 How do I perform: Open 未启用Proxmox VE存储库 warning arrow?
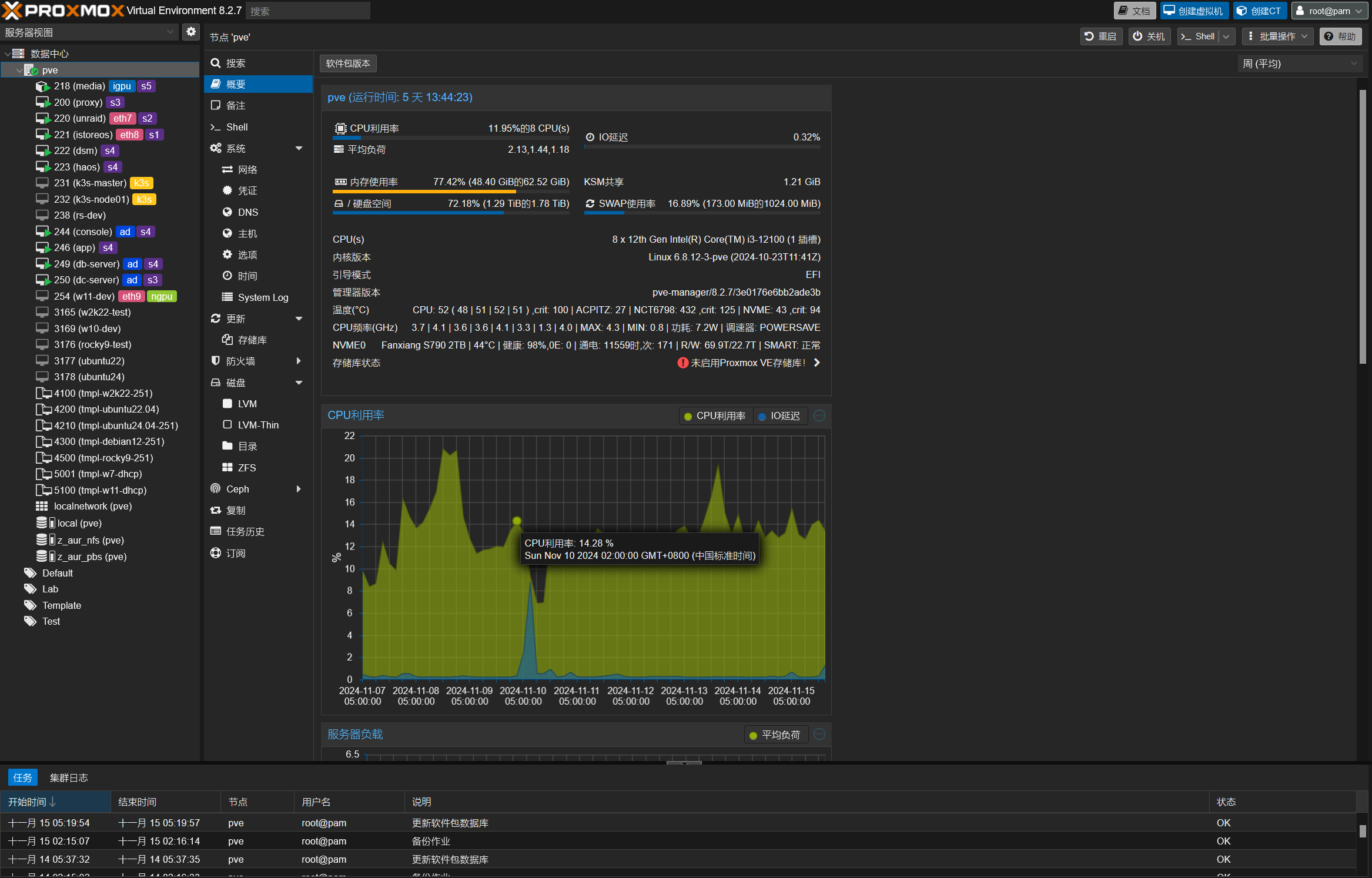coord(817,363)
